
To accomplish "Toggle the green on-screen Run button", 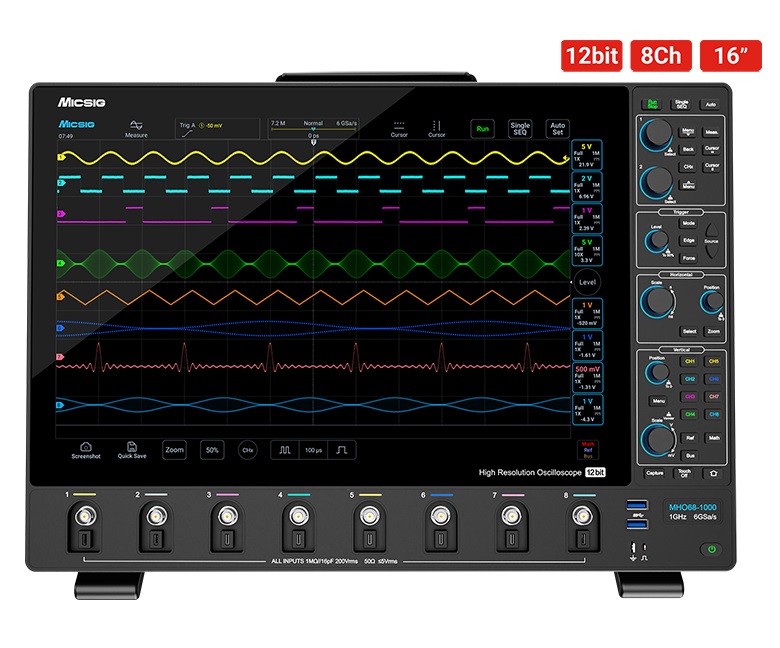I will (482, 129).
